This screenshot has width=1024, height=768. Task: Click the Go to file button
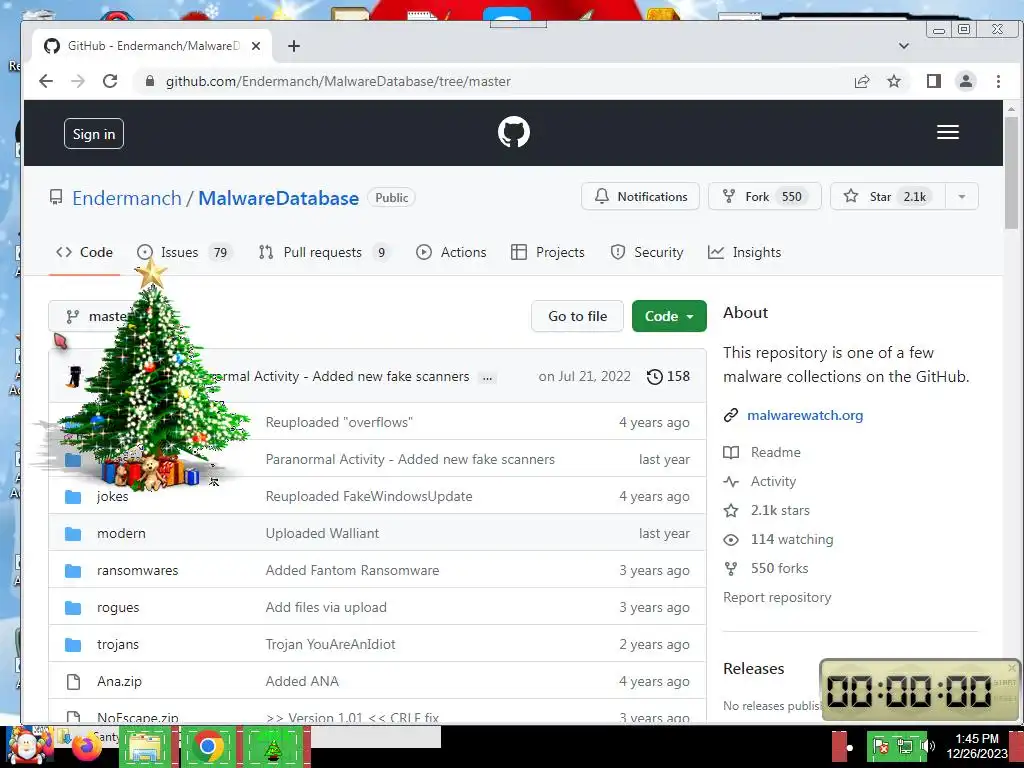[577, 316]
